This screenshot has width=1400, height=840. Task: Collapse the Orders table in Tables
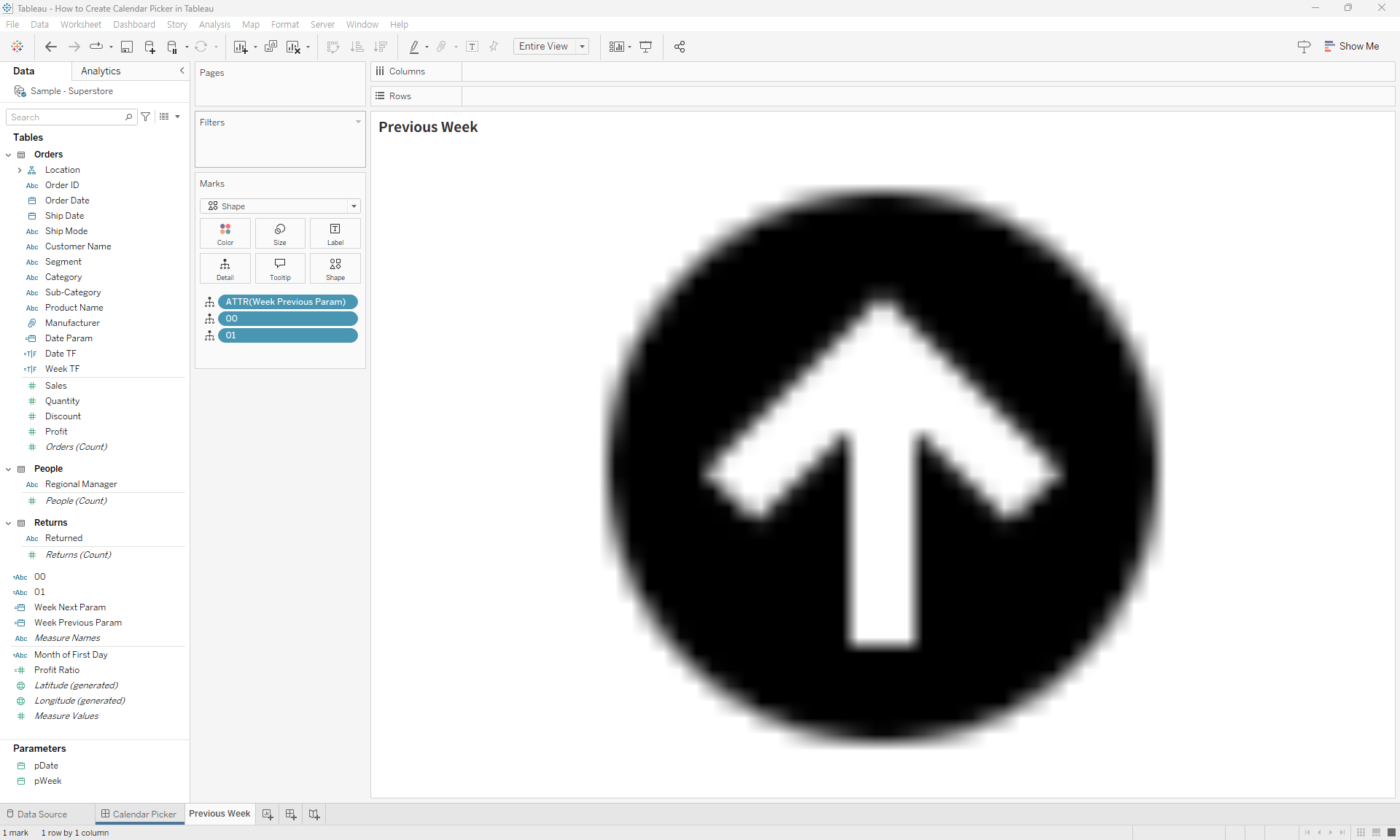[x=8, y=155]
